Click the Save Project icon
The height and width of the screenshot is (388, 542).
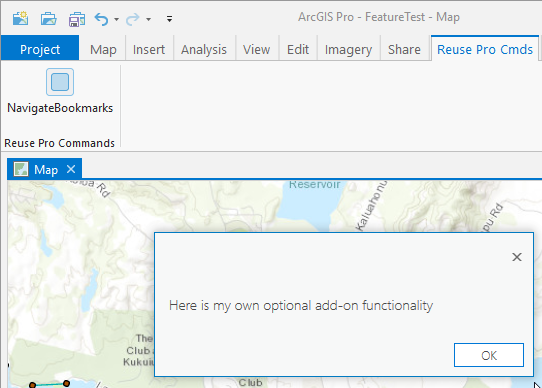77,19
